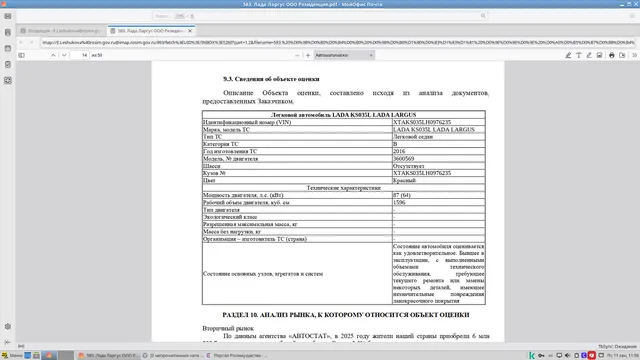The height and width of the screenshot is (360, 640).
Task: Select the add text tool in PDF toolbar
Action: (579, 55)
